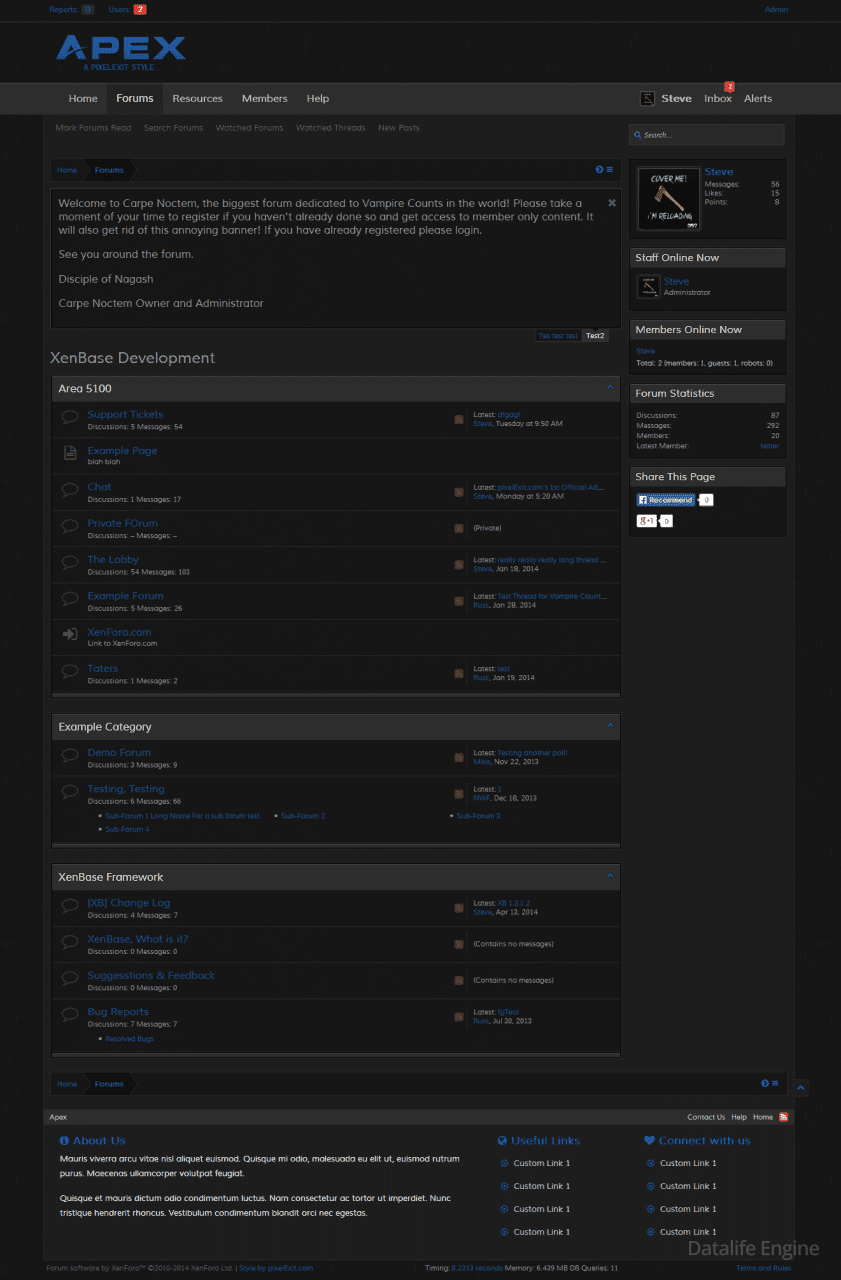The image size is (841, 1280).
Task: Click the Example Page document icon
Action: coord(70,453)
